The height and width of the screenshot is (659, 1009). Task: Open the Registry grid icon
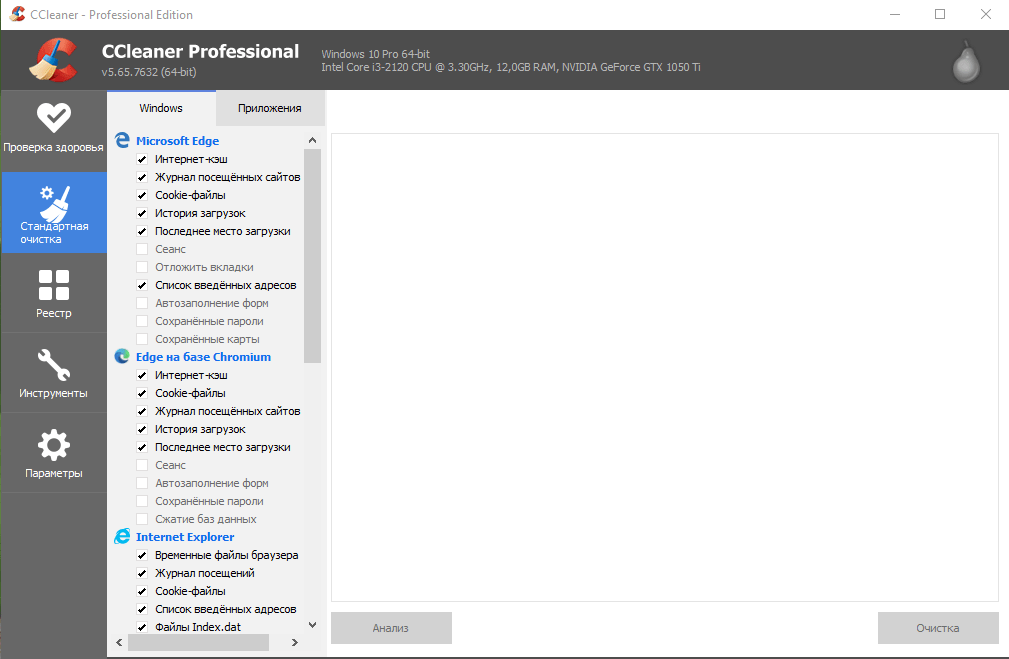click(53, 285)
